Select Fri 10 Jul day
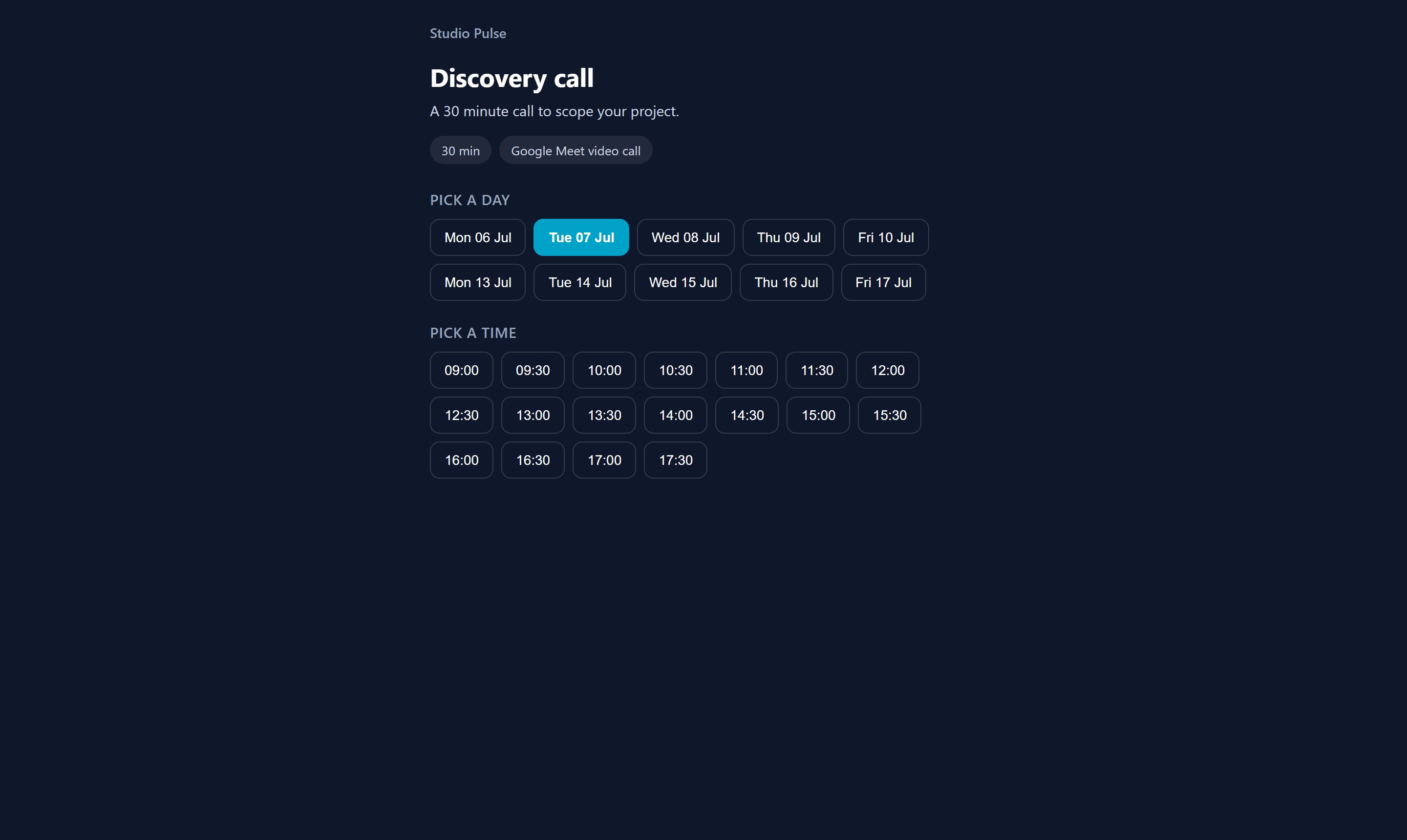This screenshot has width=1407, height=840. click(x=886, y=237)
